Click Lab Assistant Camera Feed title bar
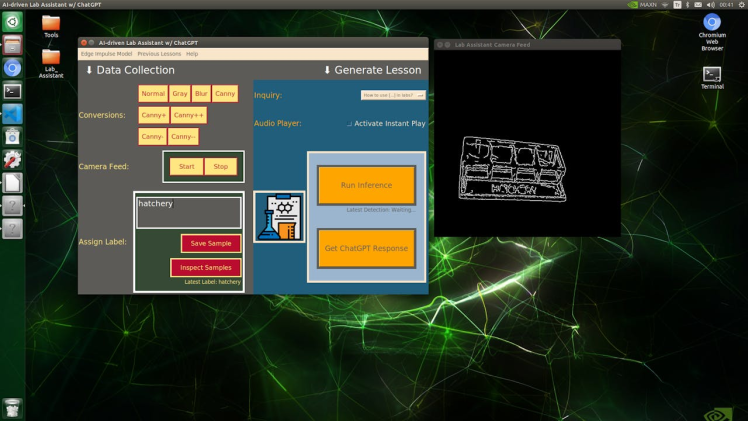 click(527, 45)
